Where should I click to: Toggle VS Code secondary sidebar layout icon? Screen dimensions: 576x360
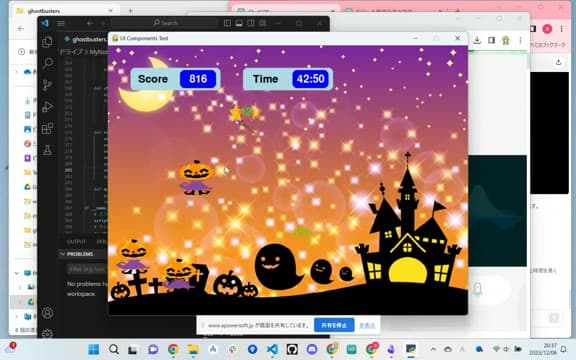tap(251, 23)
